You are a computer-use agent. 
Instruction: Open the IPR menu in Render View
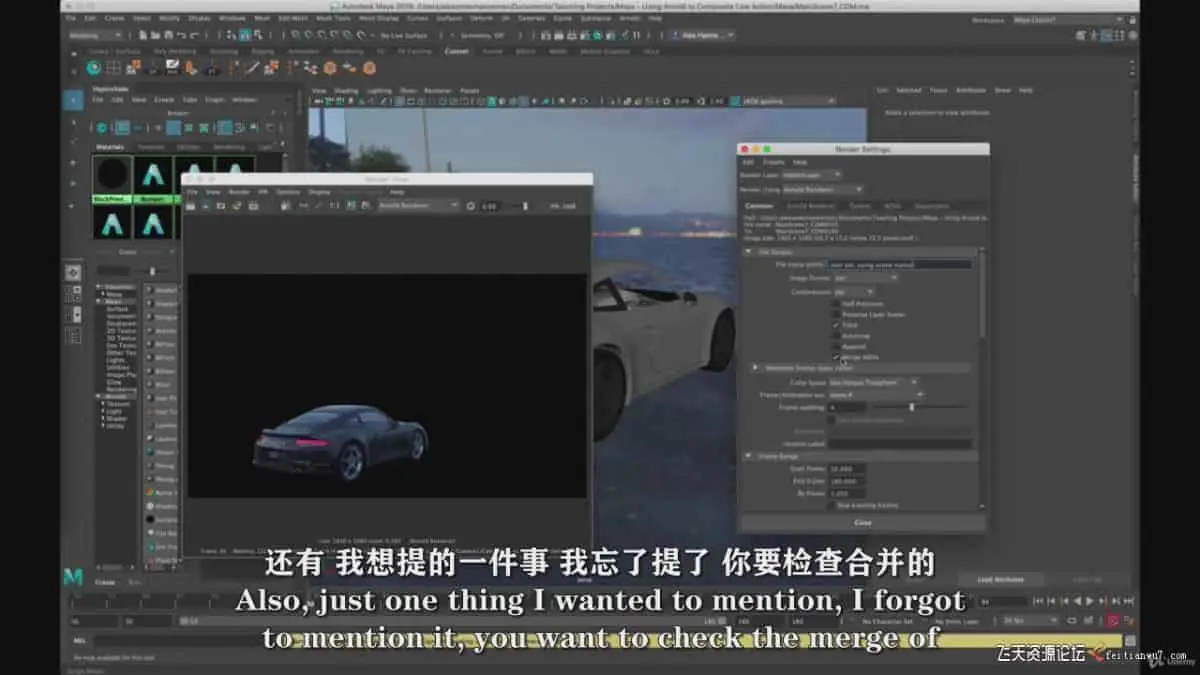(x=263, y=191)
